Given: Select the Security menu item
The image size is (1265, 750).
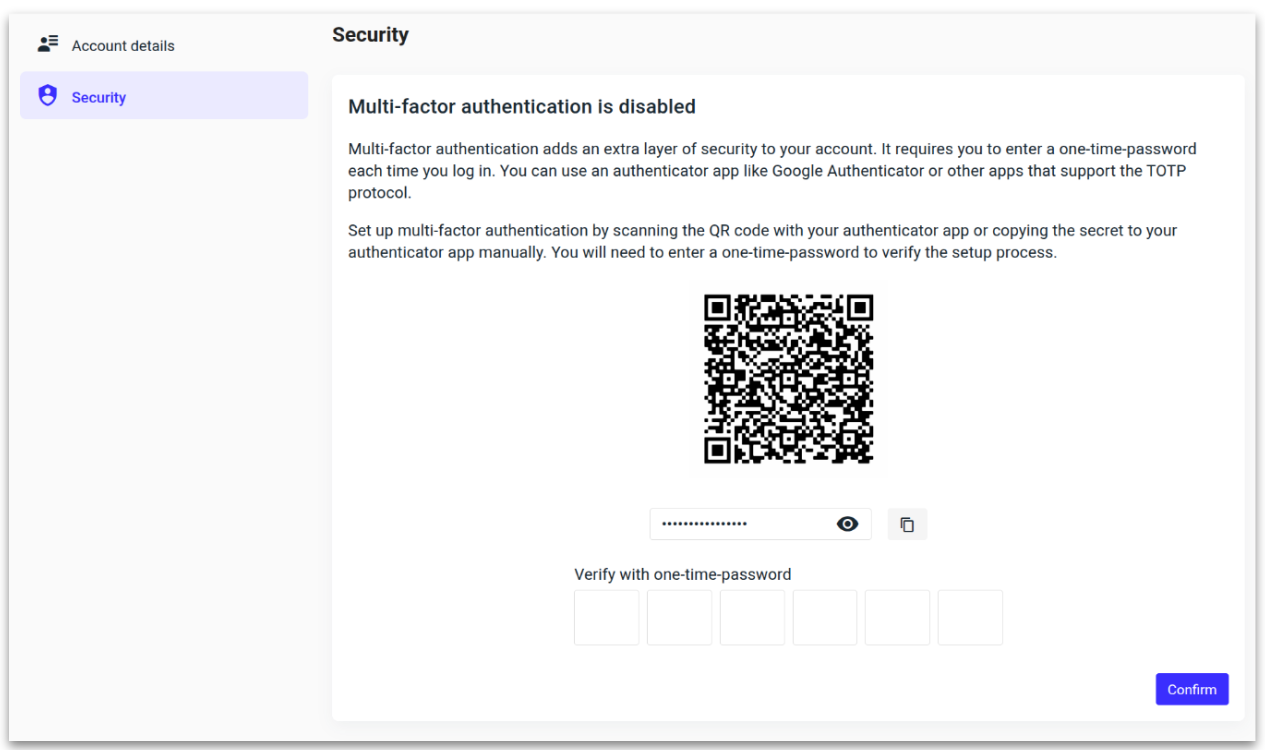Looking at the screenshot, I should 99,97.
